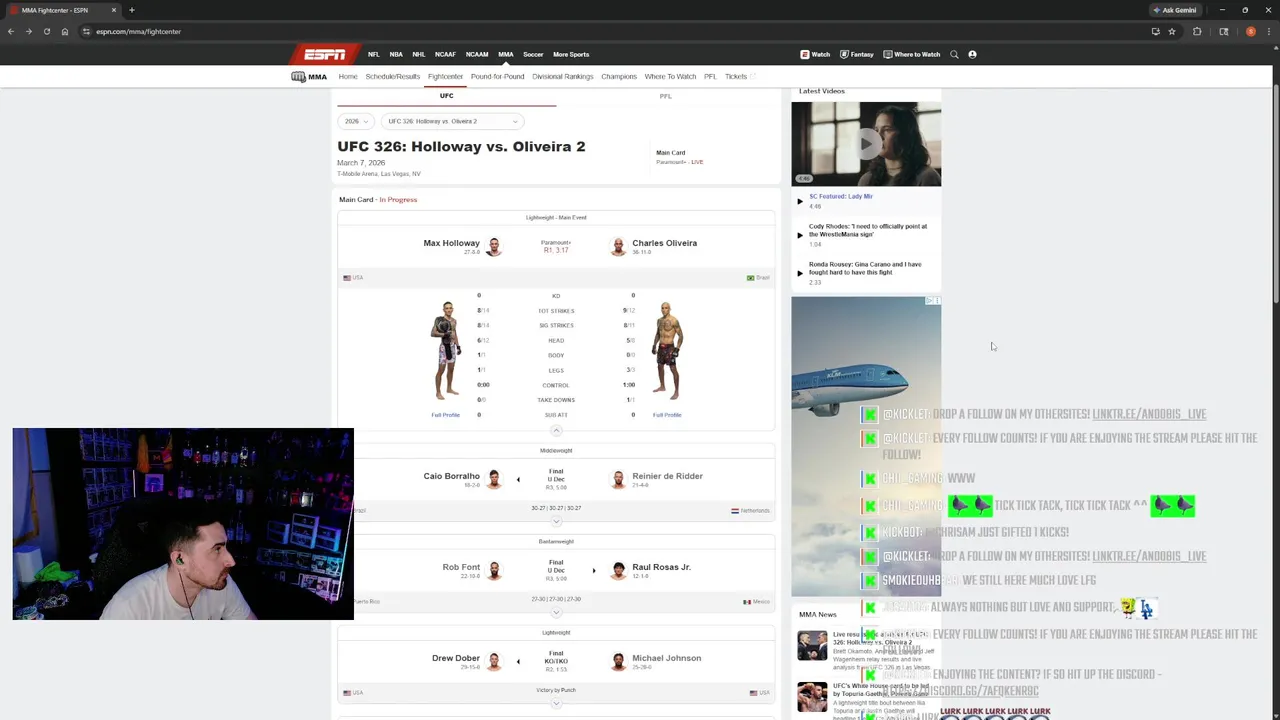Click Max Holloway's headshot avatar
This screenshot has height=720, width=1280.
coord(493,246)
